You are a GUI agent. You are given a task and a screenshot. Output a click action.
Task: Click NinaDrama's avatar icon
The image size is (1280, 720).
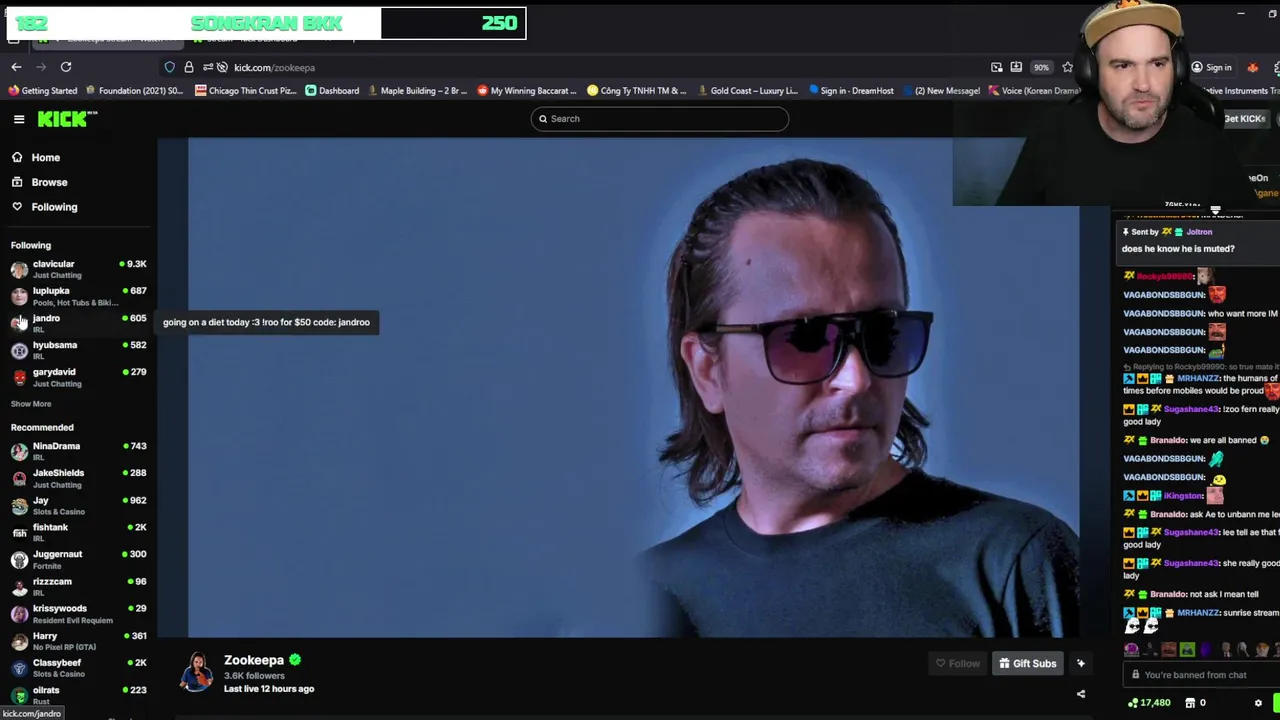[19, 451]
